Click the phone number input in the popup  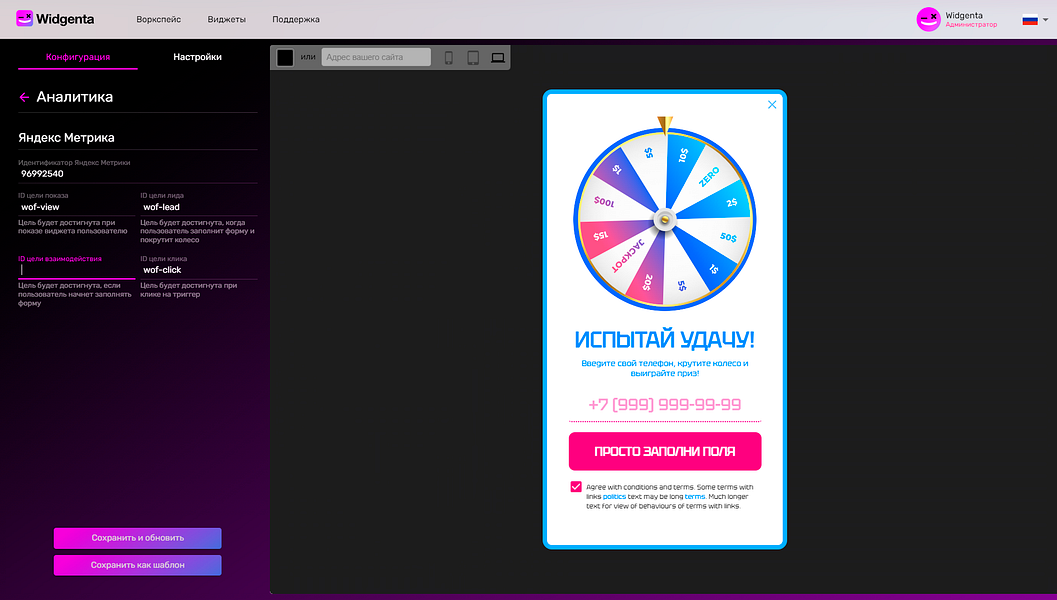(x=665, y=405)
